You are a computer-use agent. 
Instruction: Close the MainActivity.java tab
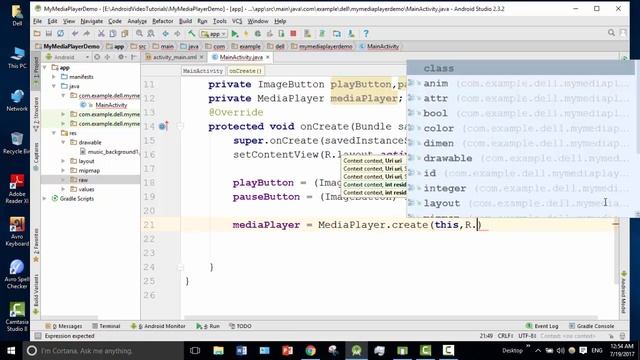pyautogui.click(x=268, y=57)
